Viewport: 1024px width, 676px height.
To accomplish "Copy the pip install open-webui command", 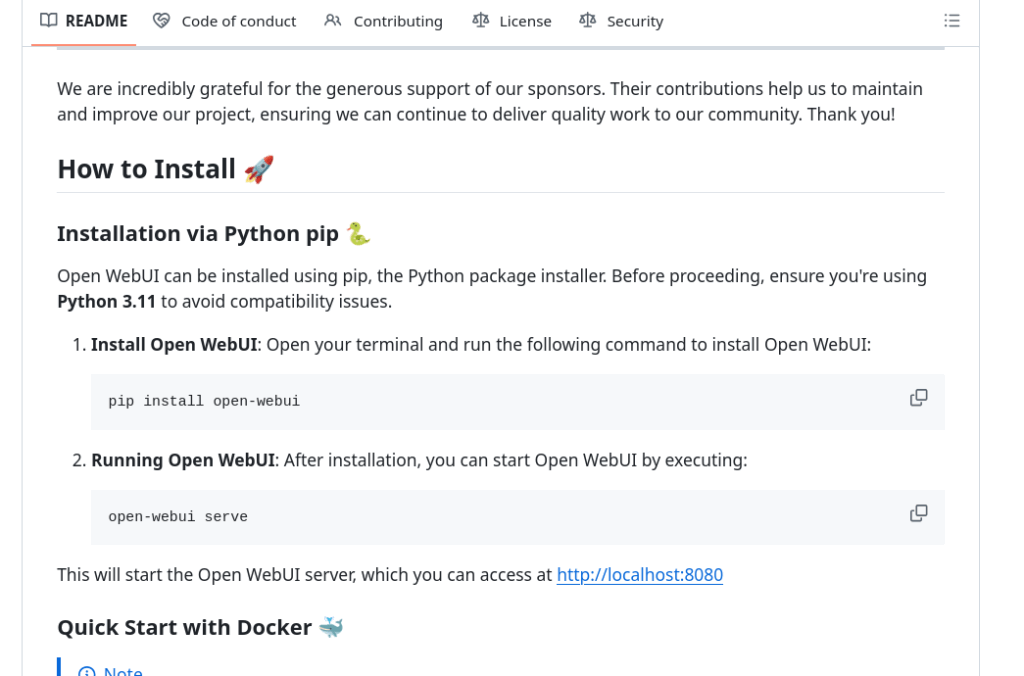I will [x=918, y=398].
